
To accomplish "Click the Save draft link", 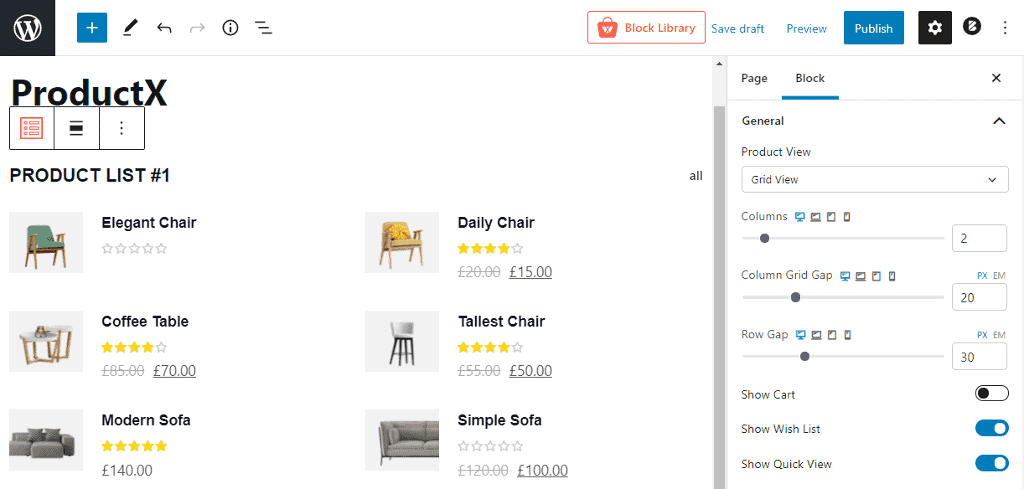I will [x=737, y=29].
